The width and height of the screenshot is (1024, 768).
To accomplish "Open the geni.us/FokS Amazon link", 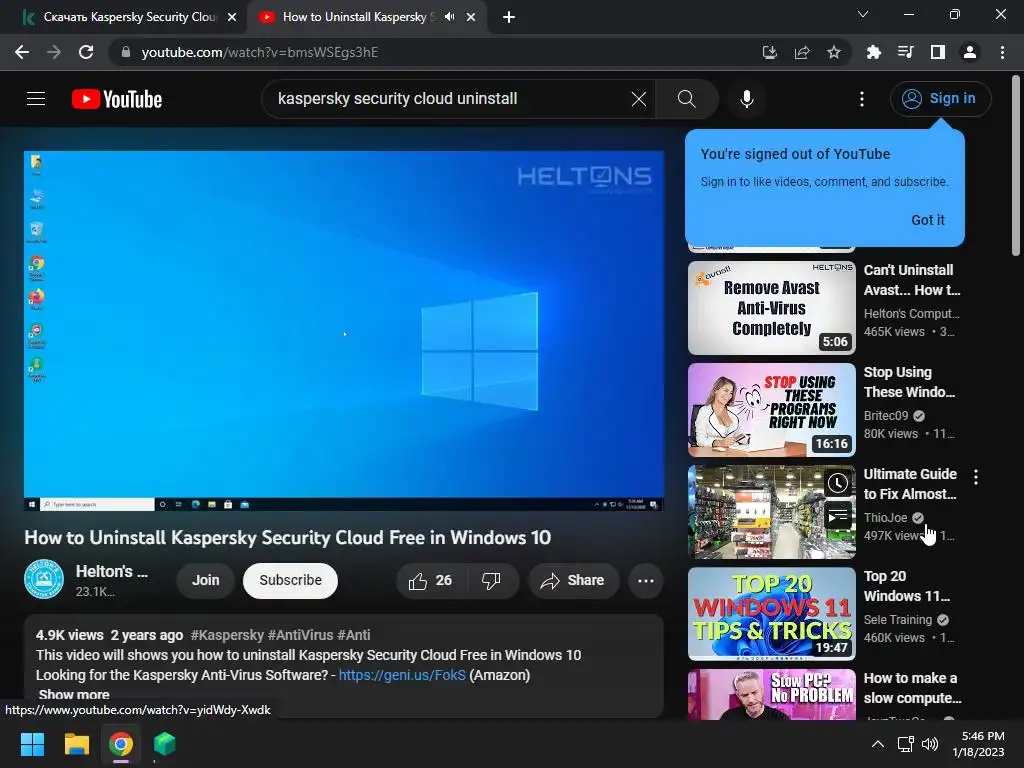I will pos(402,675).
